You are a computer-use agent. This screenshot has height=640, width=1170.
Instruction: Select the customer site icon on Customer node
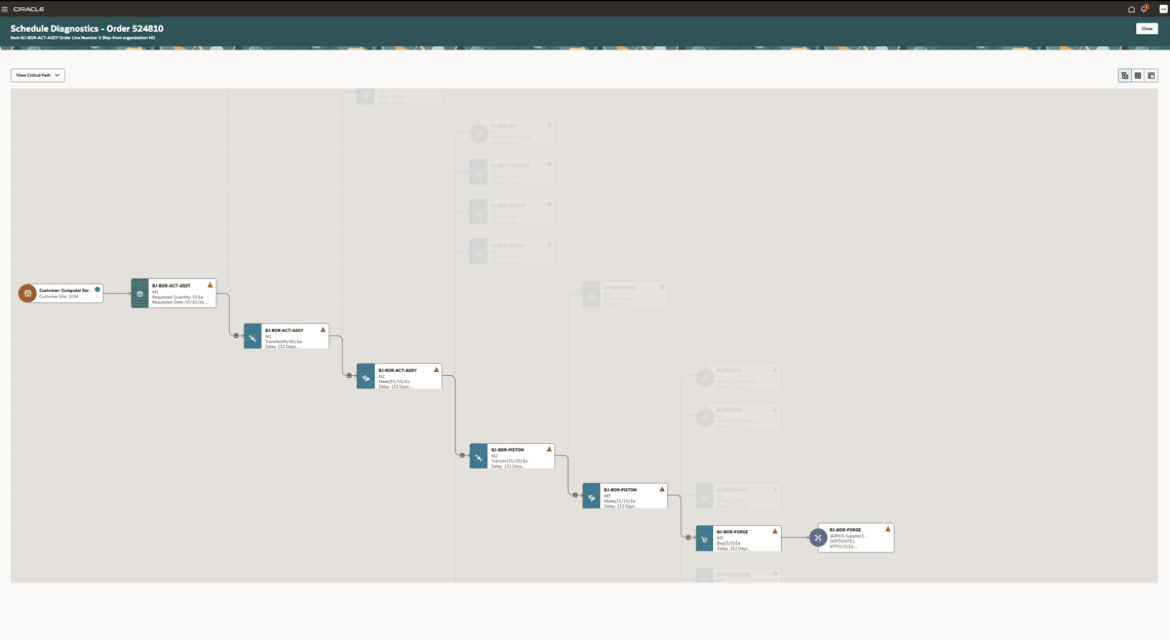click(x=26, y=293)
